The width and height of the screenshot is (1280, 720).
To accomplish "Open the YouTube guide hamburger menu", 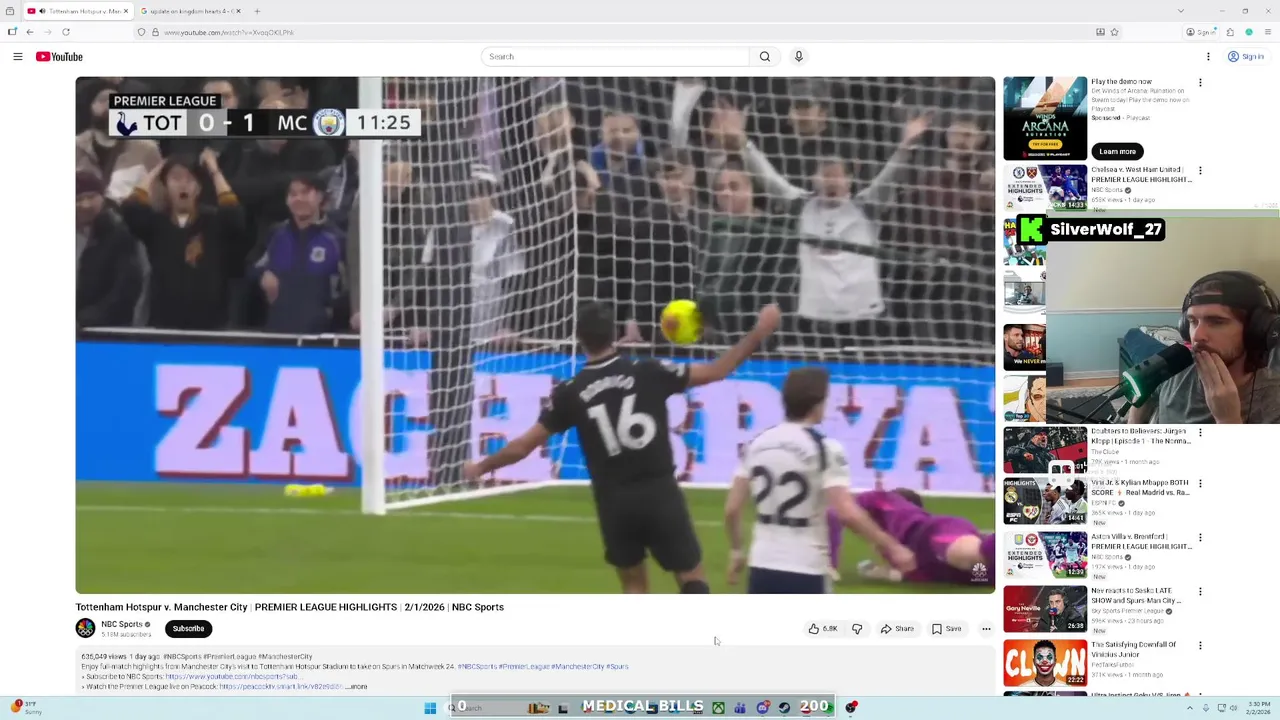I will tap(18, 57).
